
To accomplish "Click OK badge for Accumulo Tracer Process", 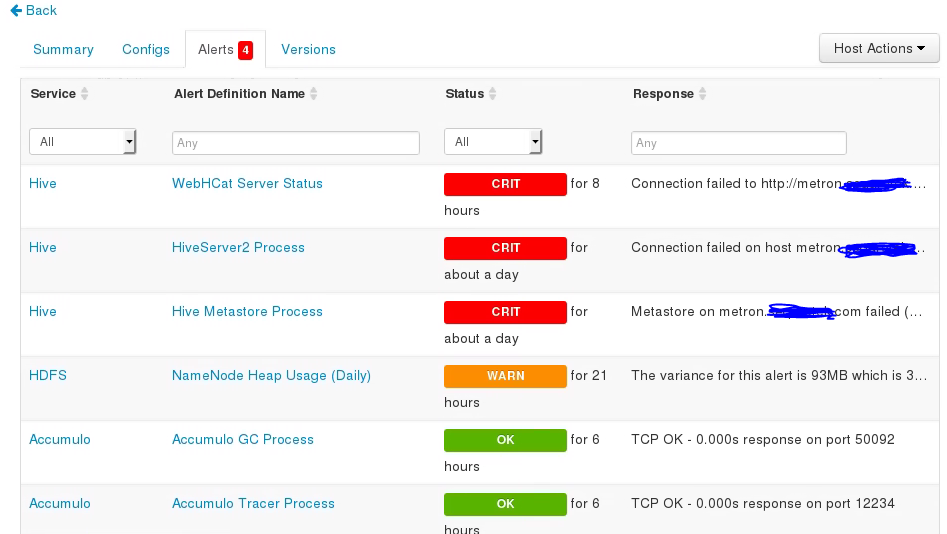I will 506,504.
